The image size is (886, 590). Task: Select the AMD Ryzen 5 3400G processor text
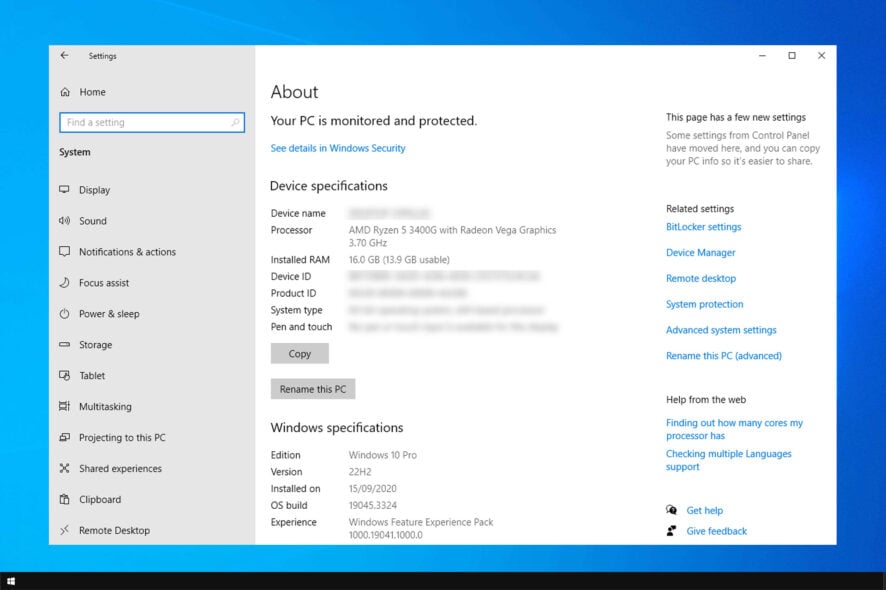click(452, 236)
